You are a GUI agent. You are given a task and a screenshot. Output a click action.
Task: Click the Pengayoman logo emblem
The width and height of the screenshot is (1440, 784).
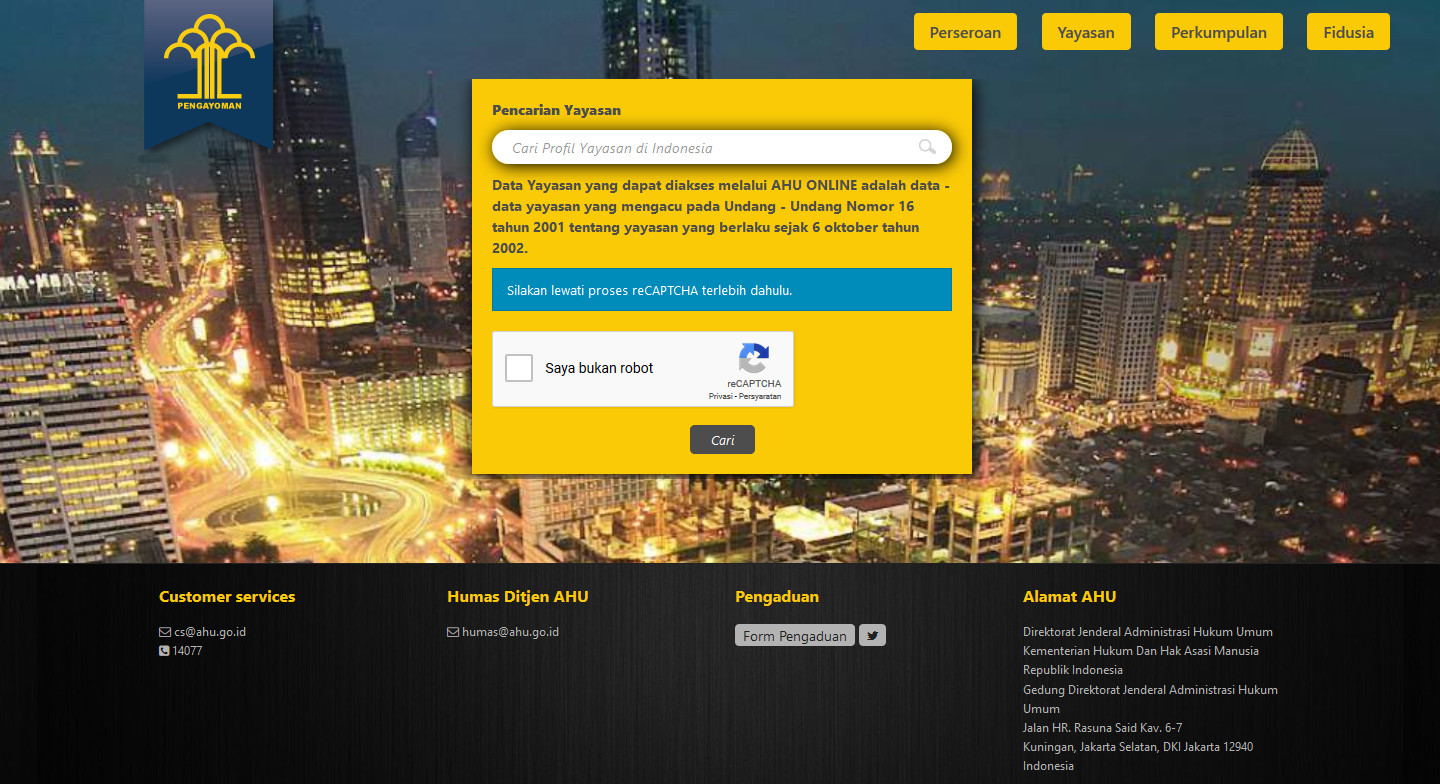[x=209, y=62]
